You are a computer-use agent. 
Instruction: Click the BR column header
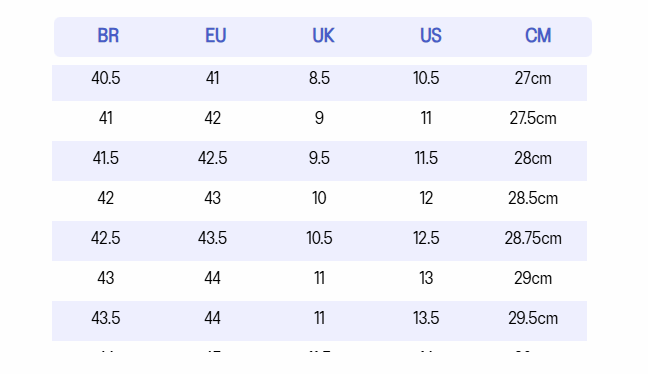(x=108, y=36)
